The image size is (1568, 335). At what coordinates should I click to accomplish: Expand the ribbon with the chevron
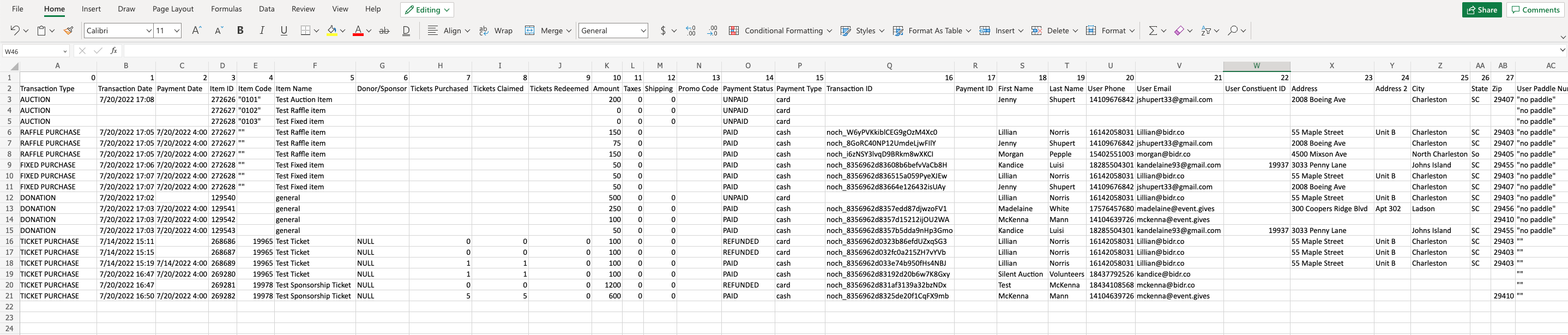[x=1563, y=38]
